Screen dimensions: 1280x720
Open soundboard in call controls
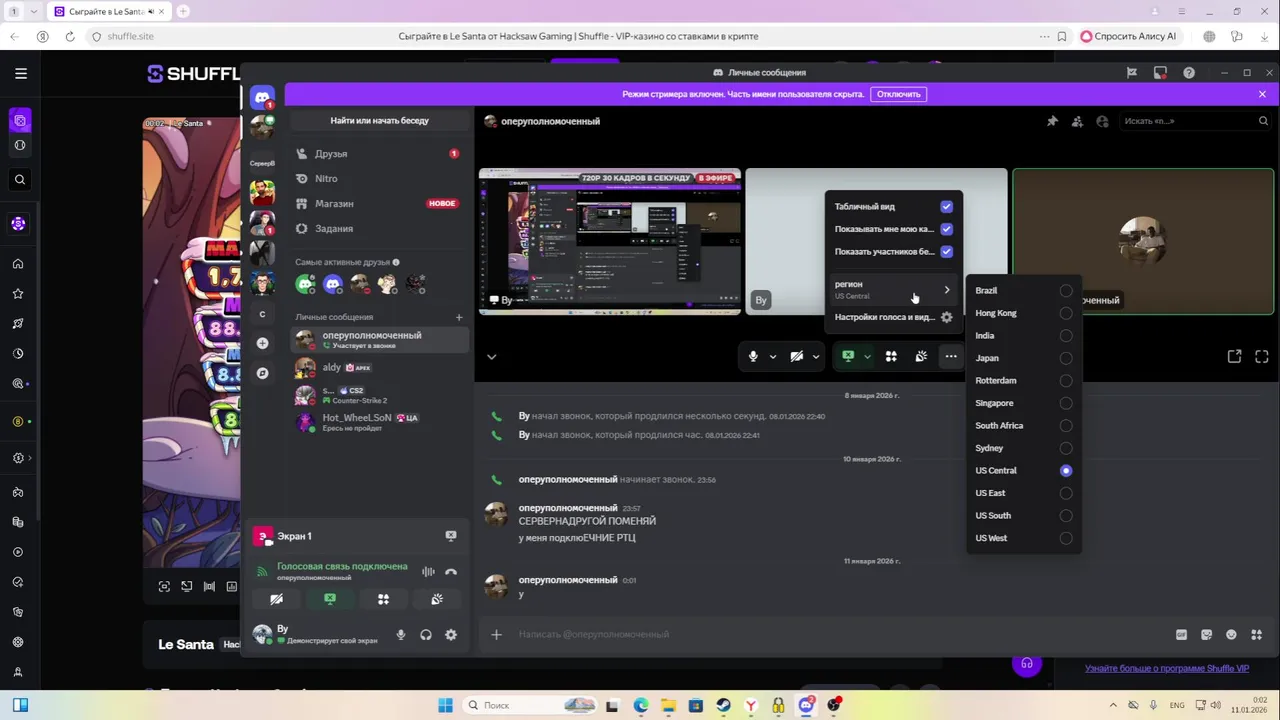921,356
